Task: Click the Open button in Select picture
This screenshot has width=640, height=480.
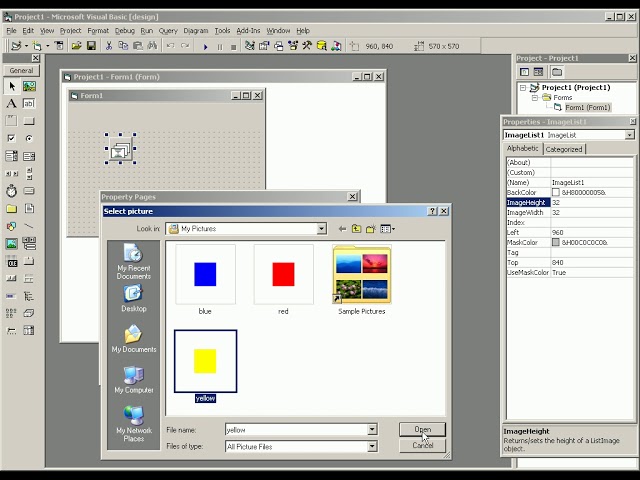Action: pos(422,429)
